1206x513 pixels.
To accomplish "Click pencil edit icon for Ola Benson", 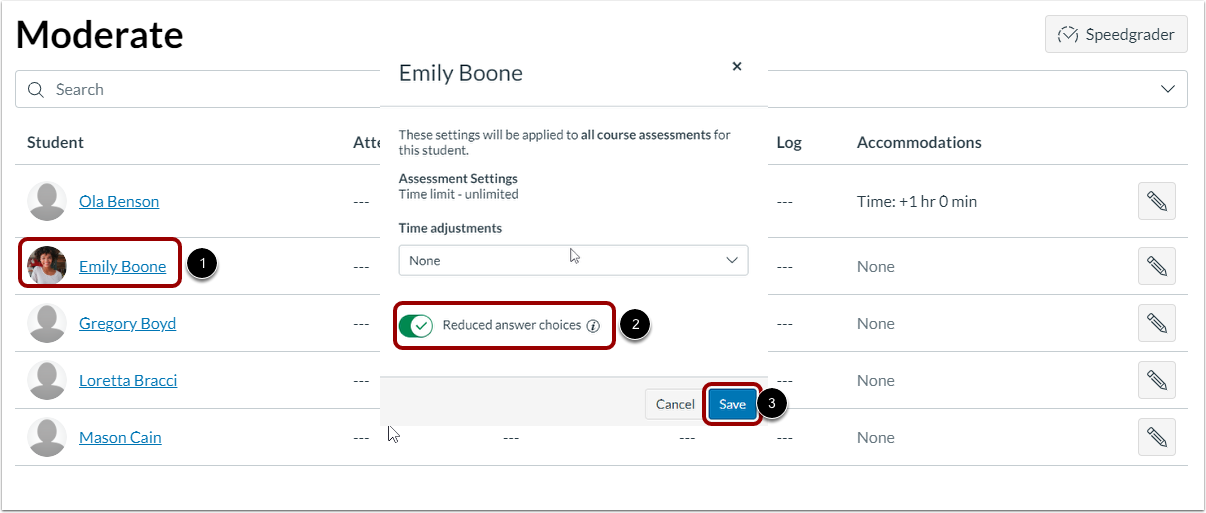I will point(1157,201).
